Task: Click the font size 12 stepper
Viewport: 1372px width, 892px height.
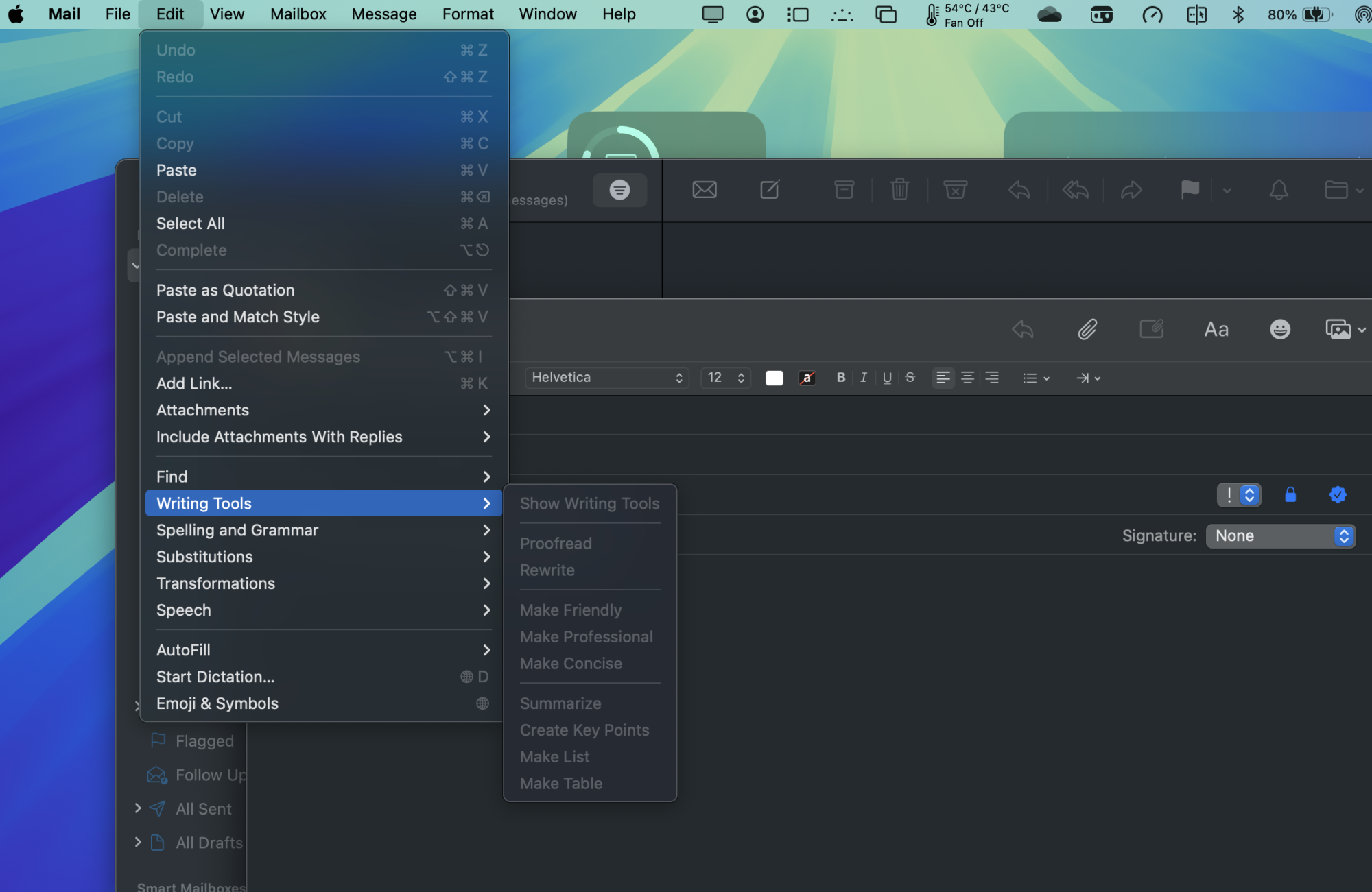Action: [740, 378]
